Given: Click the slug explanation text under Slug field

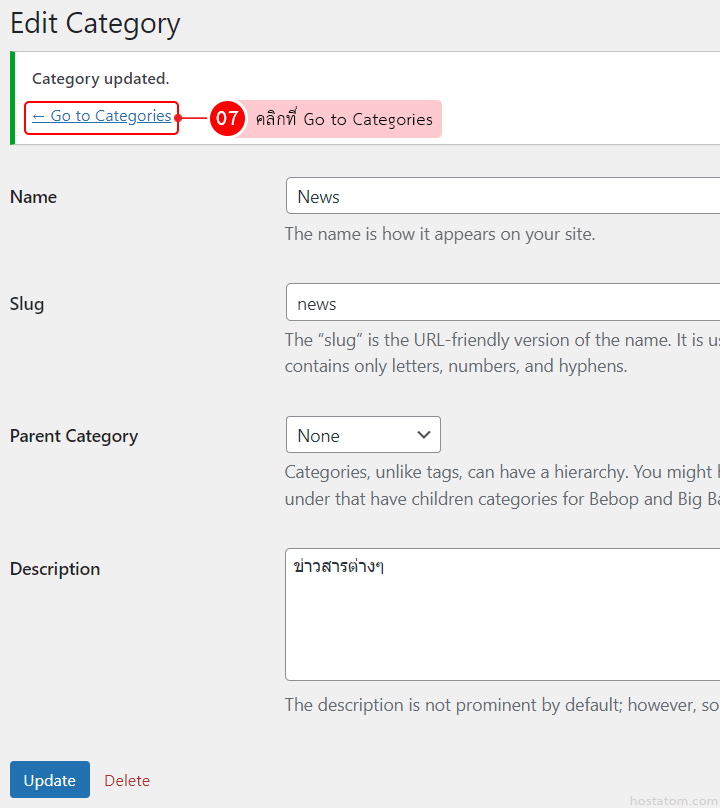Looking at the screenshot, I should pos(500,353).
